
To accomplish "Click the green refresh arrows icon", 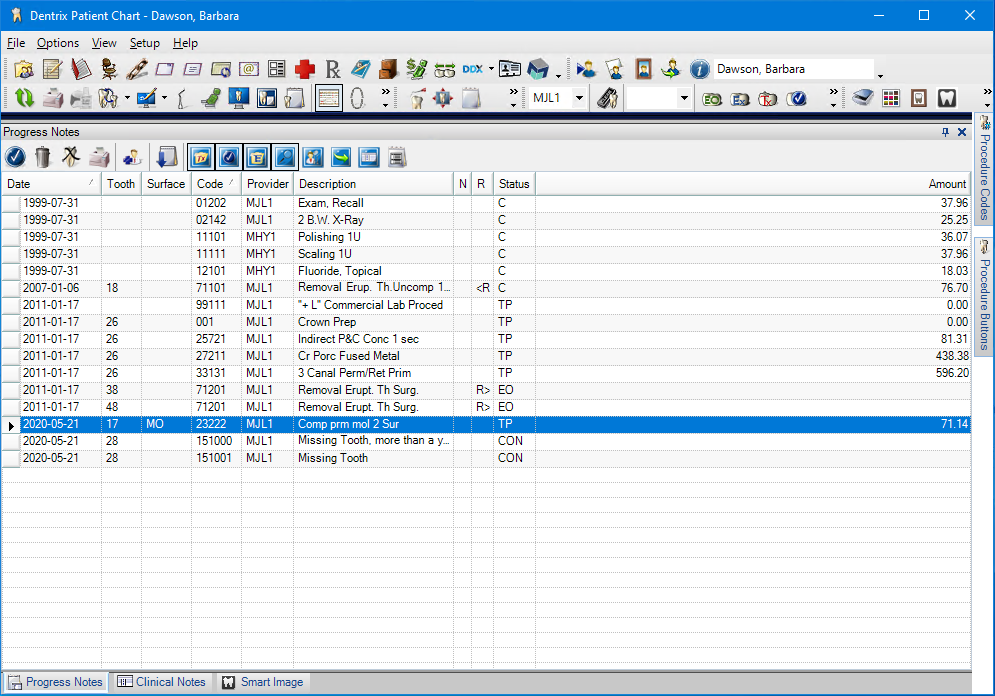I will pyautogui.click(x=24, y=98).
